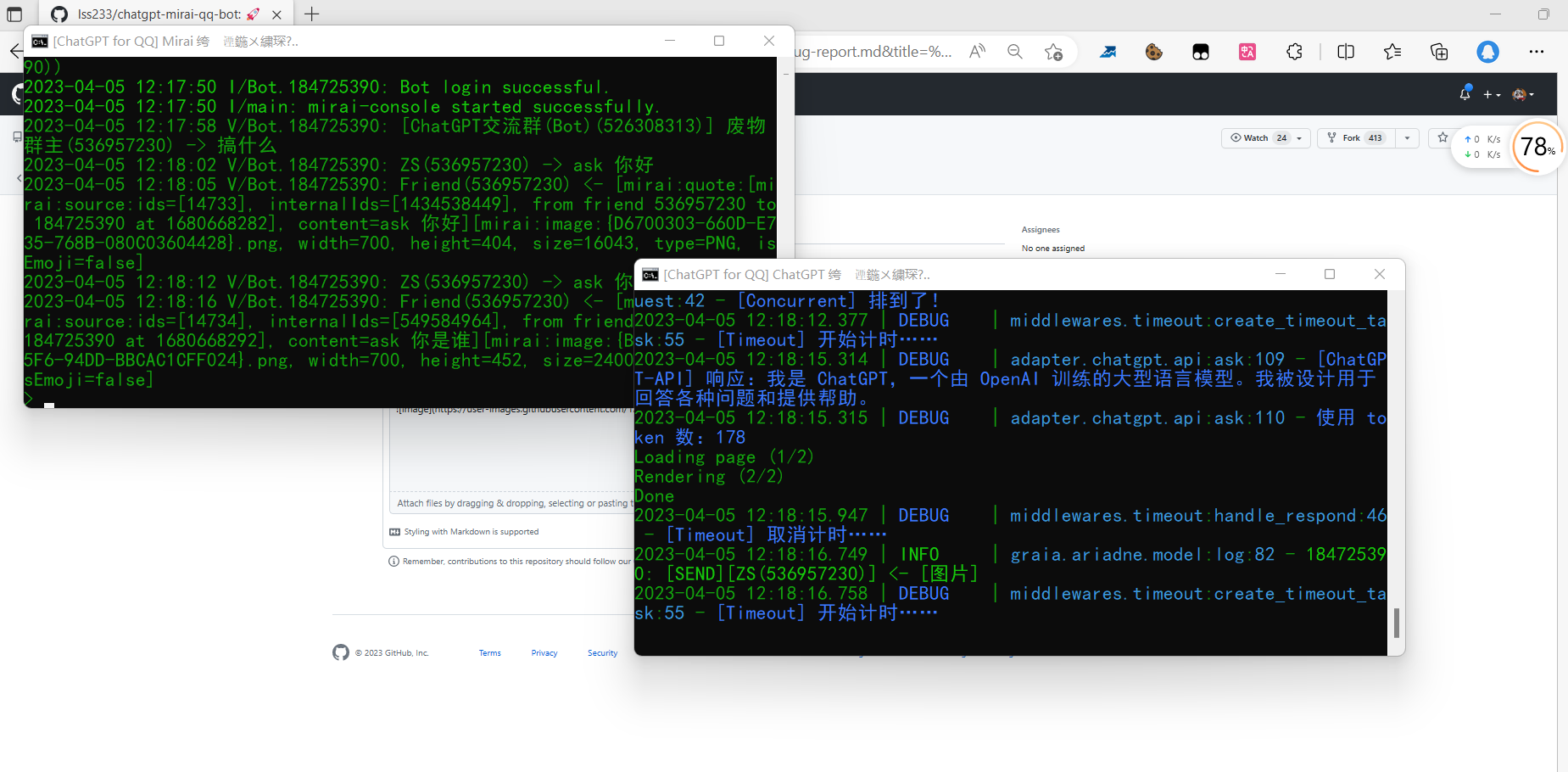The height and width of the screenshot is (772, 1568).
Task: Launch the translate extension
Action: pyautogui.click(x=1247, y=52)
